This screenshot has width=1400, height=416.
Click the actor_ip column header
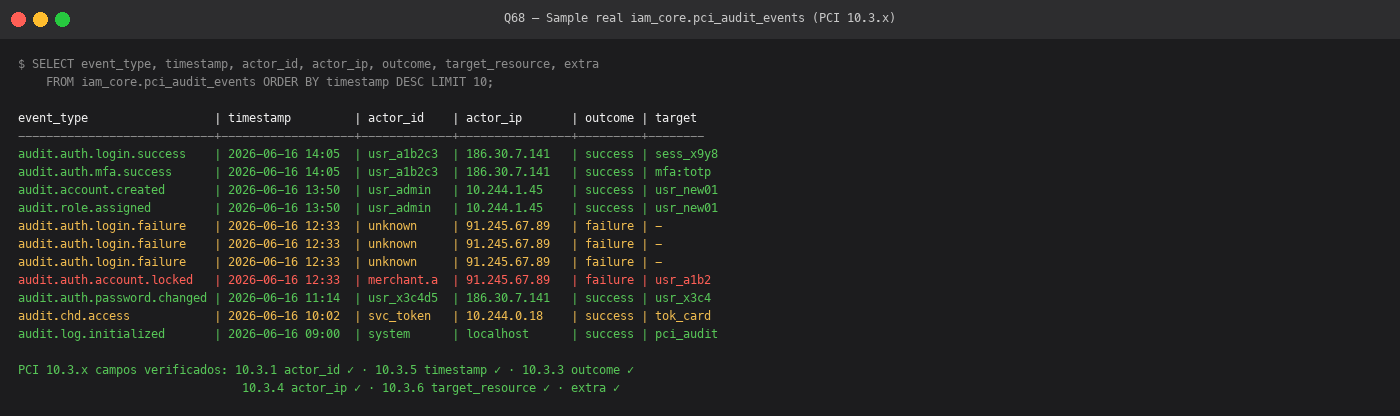[494, 118]
